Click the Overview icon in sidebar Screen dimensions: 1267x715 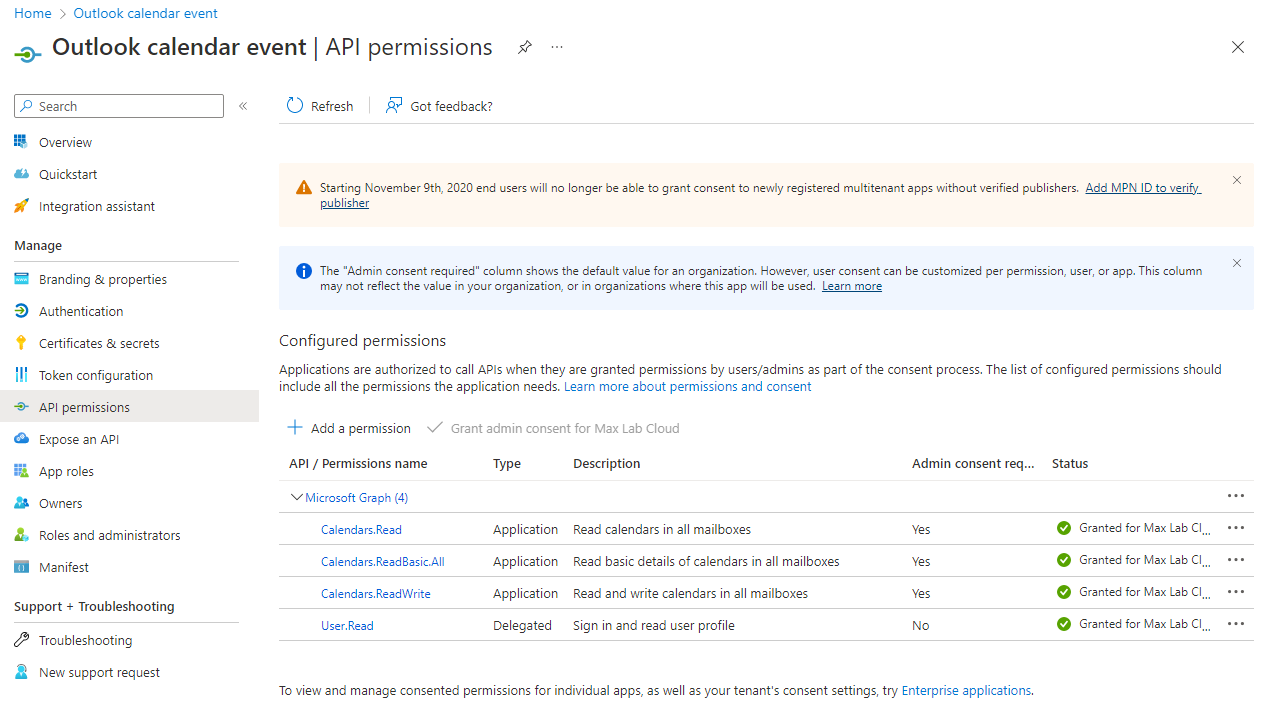21,142
